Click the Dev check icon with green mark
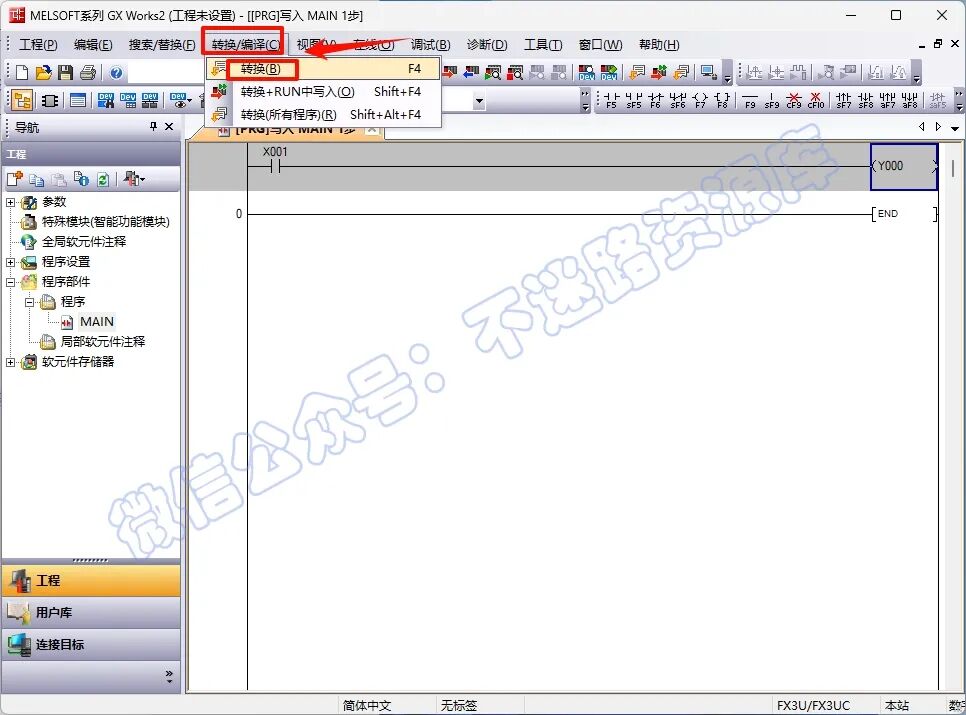966x715 pixels. tap(609, 73)
